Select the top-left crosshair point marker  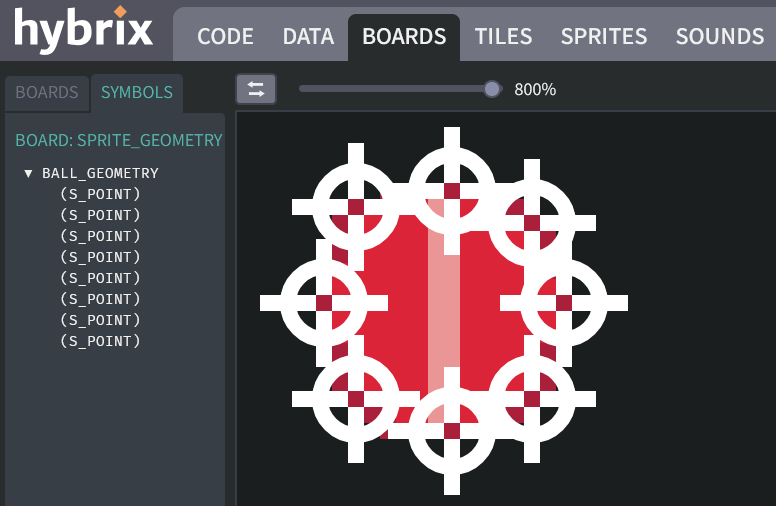click(356, 207)
